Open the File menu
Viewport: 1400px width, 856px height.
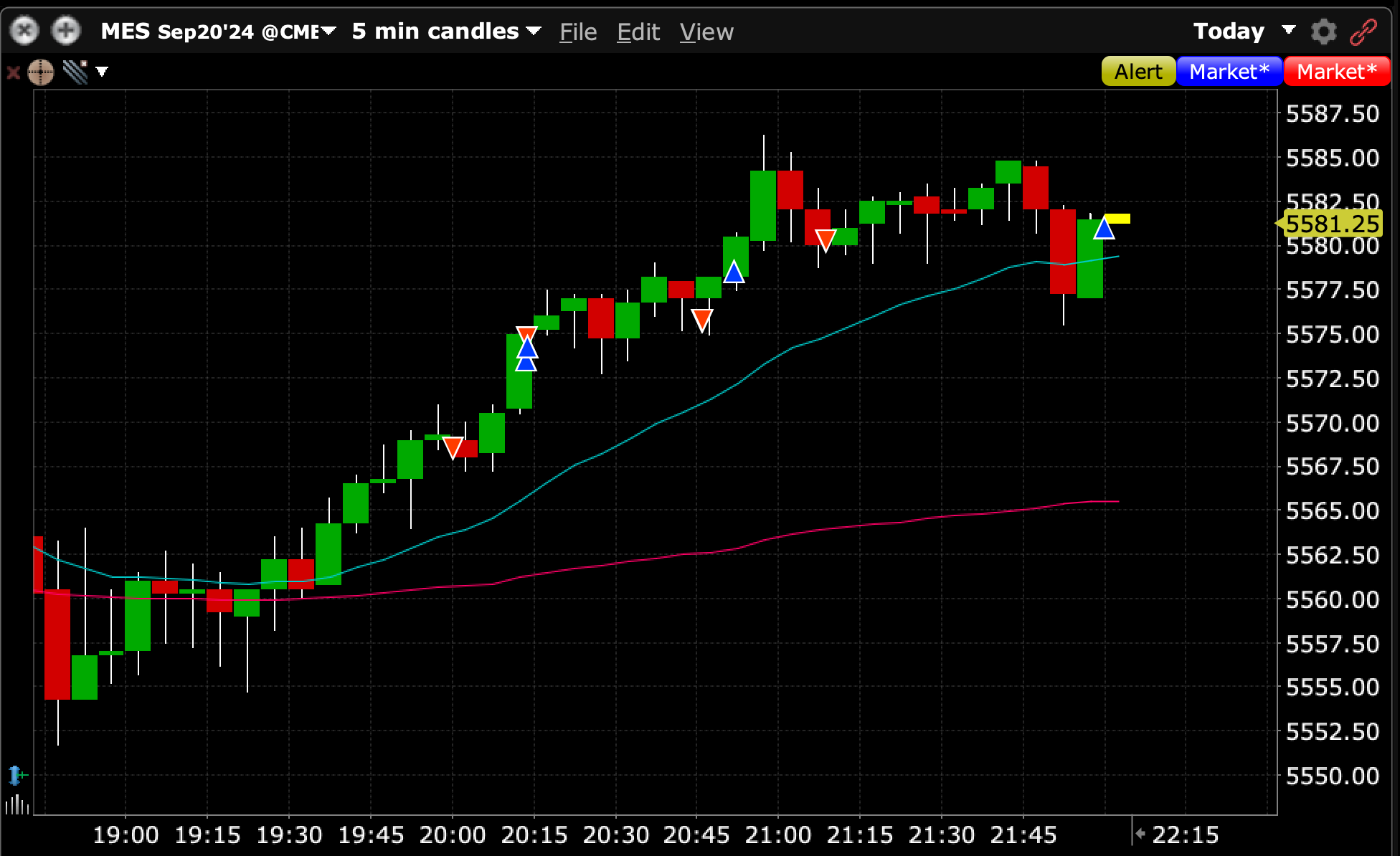(578, 32)
